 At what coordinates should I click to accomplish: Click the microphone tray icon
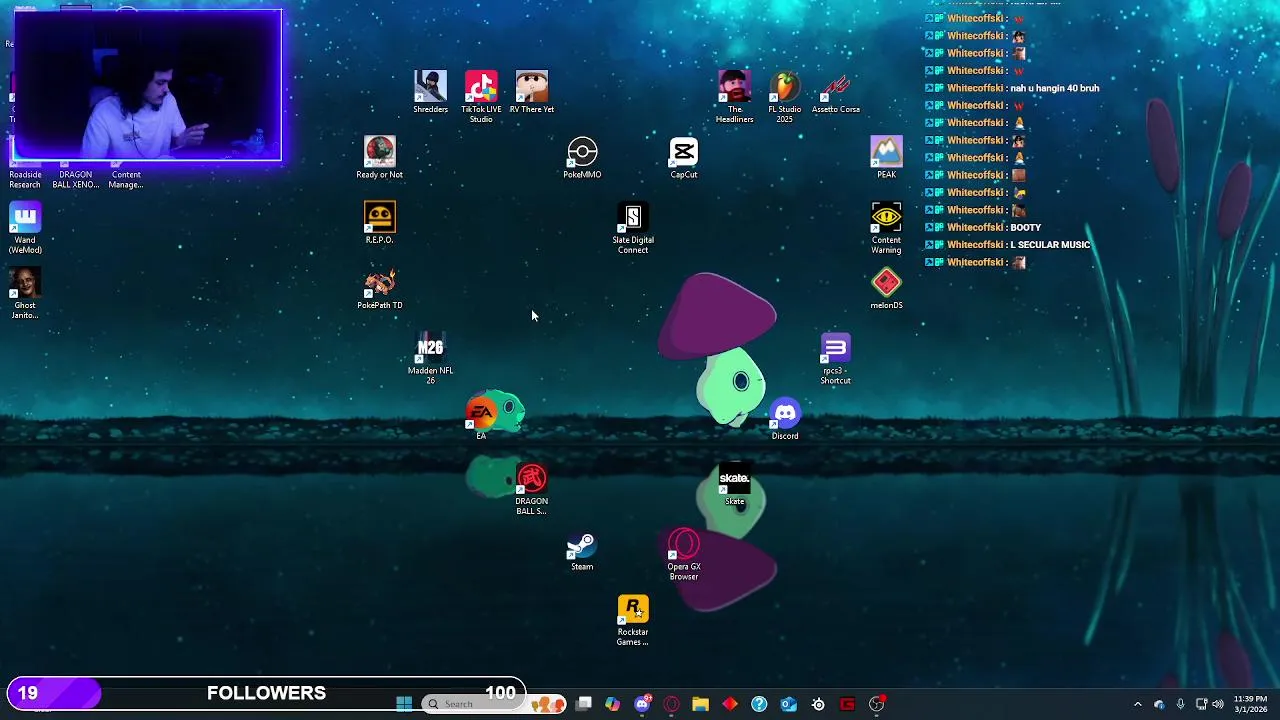tap(1181, 704)
